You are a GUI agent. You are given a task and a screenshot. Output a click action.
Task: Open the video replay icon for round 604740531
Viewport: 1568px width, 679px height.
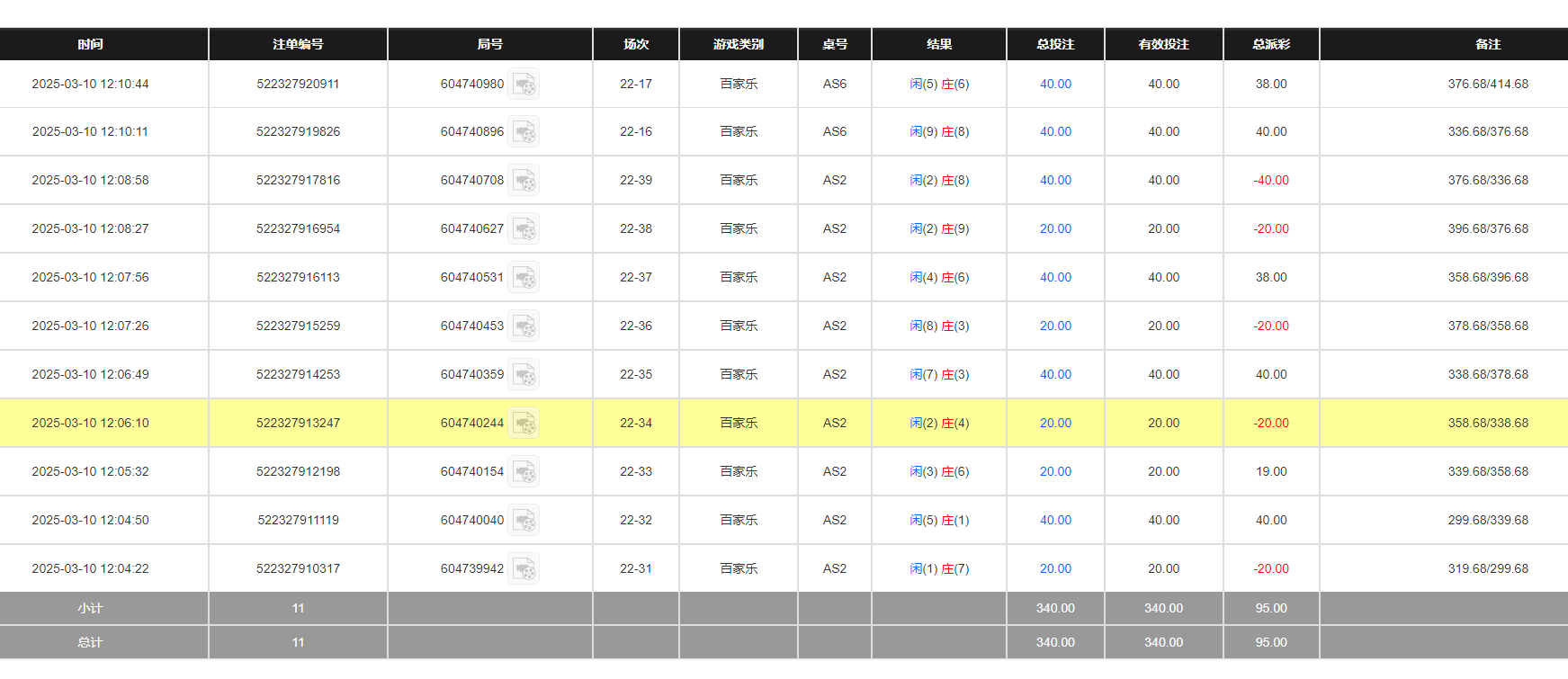click(x=524, y=278)
